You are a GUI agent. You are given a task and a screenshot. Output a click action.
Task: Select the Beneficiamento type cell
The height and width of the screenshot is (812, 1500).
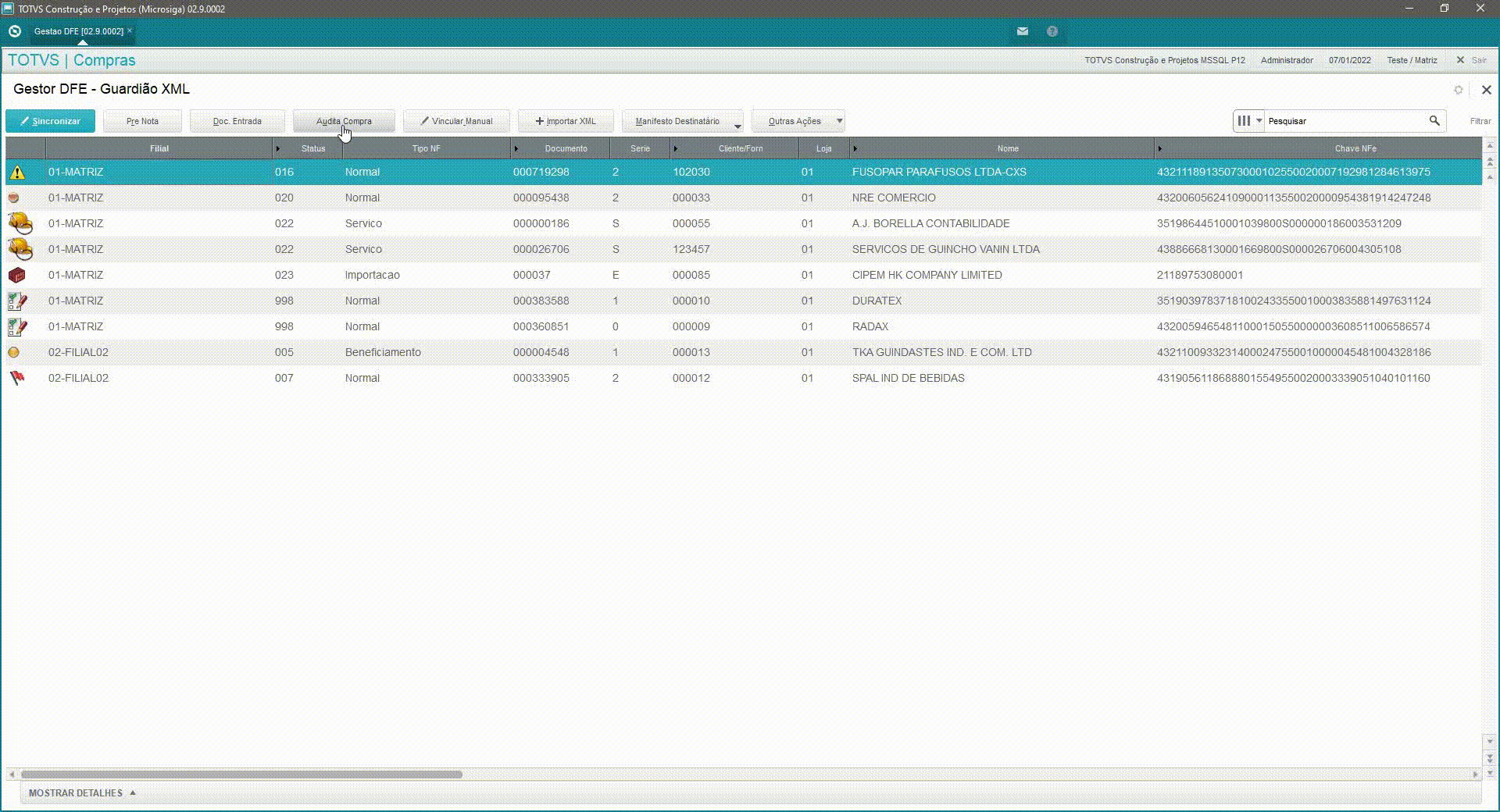[383, 352]
